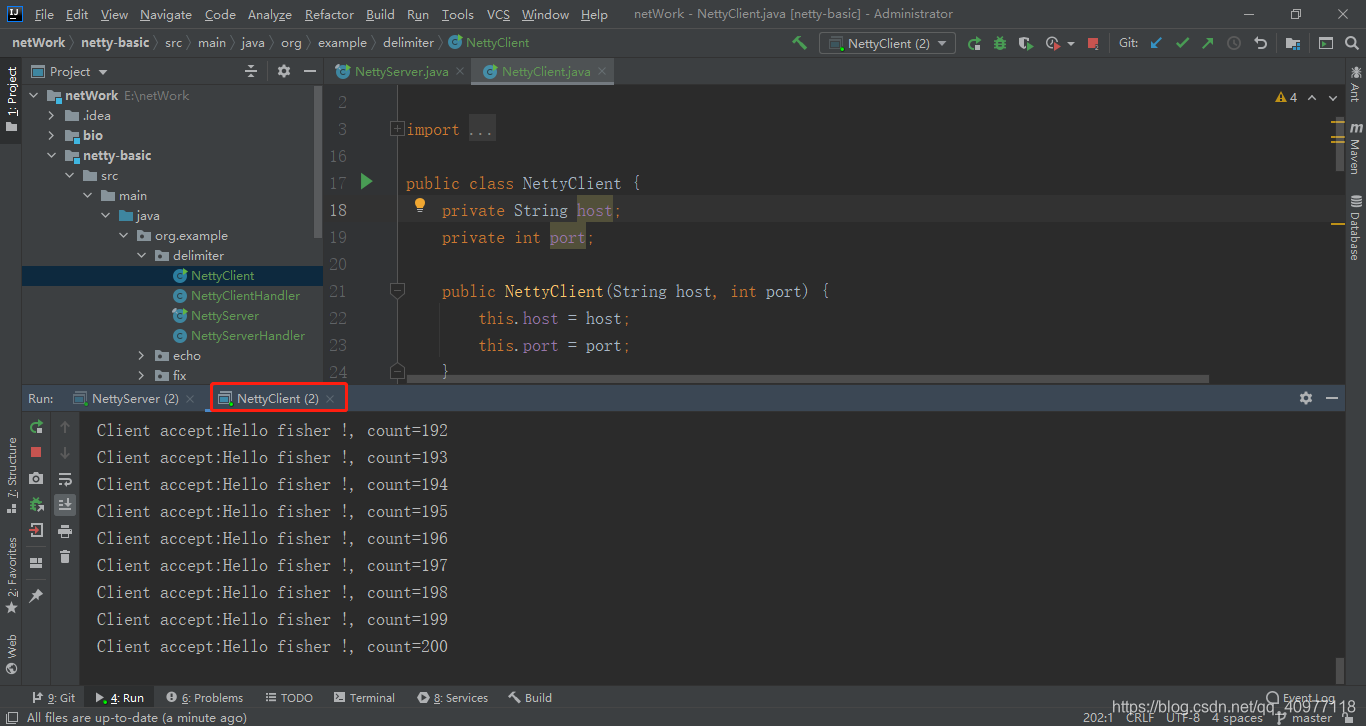Open the TODO tool window
This screenshot has height=726, width=1366.
(x=288, y=698)
